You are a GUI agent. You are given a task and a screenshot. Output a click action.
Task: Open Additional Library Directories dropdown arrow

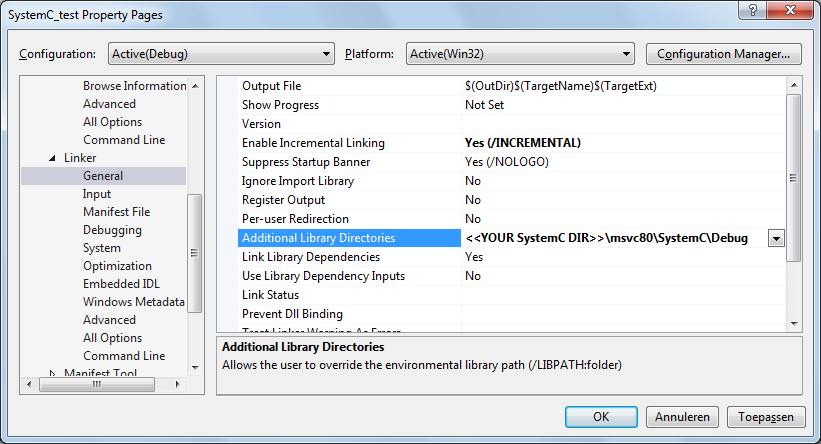[775, 238]
